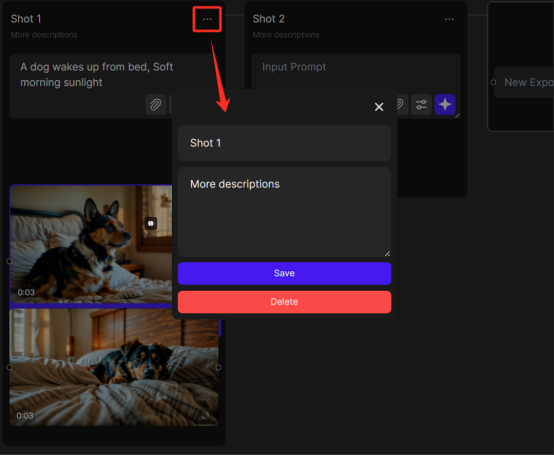Open the sliders settings icon in Shot 2
This screenshot has width=554, height=455.
[x=421, y=105]
